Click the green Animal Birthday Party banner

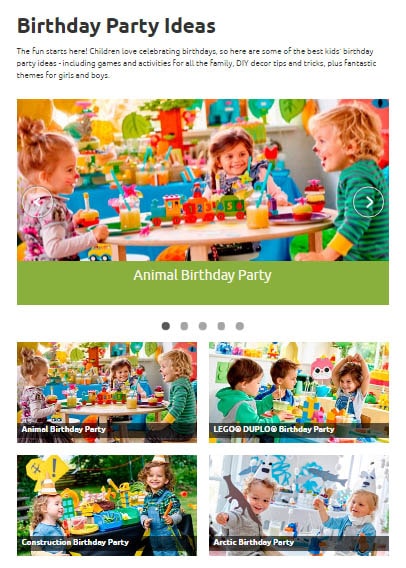(203, 283)
